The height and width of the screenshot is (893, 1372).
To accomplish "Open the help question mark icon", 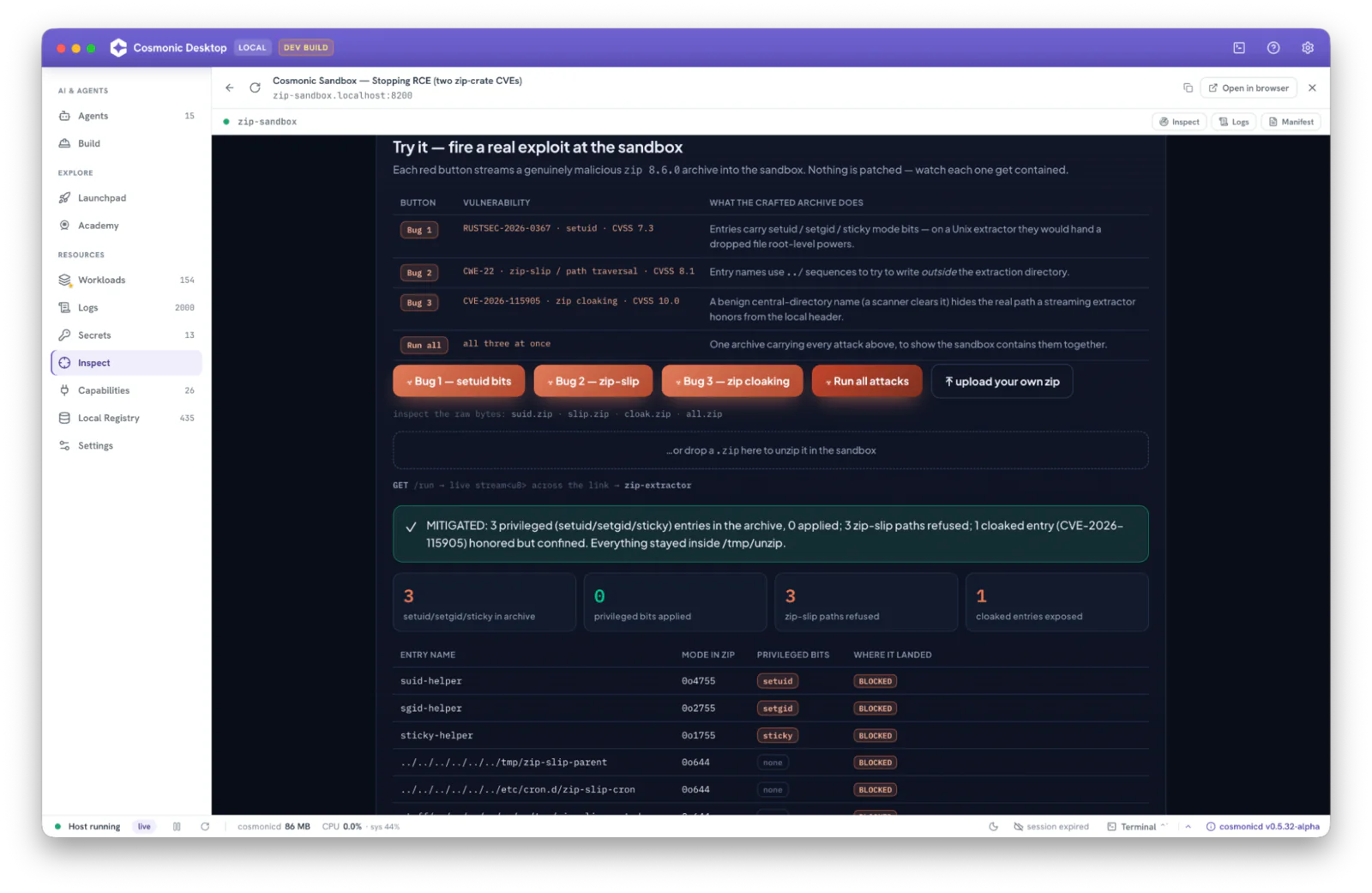I will pos(1273,48).
